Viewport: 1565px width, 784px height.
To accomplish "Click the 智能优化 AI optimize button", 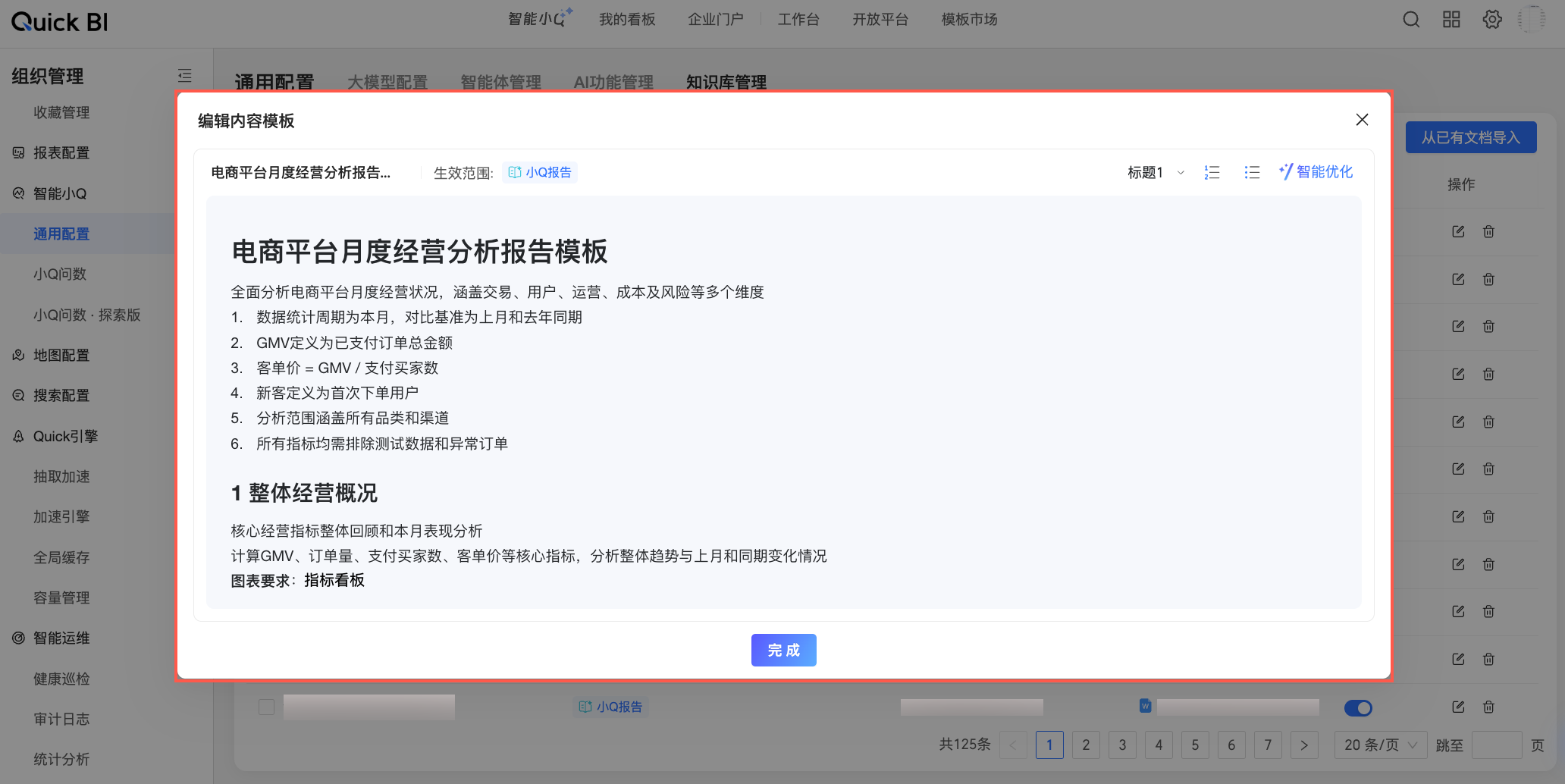I will click(1316, 172).
